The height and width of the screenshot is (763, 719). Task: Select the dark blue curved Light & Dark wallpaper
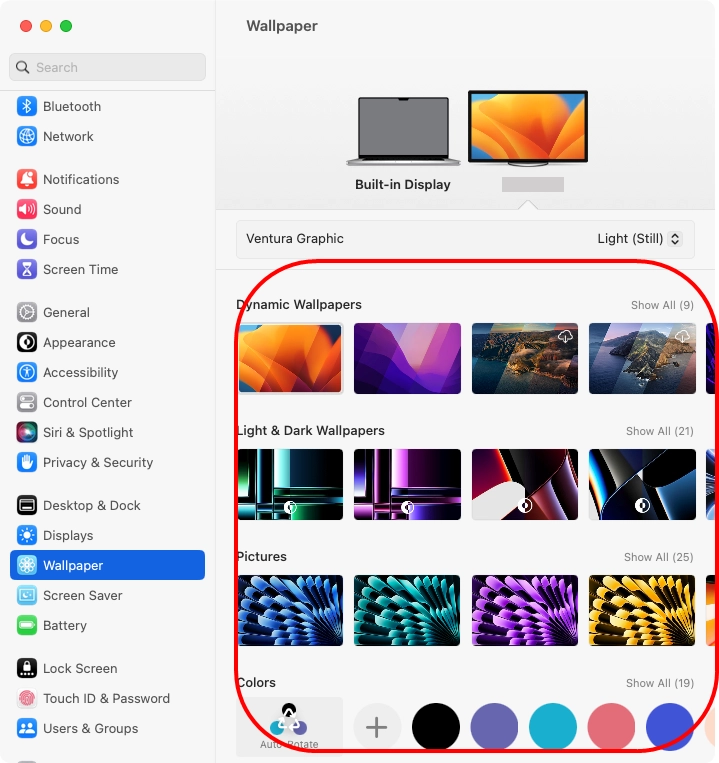pyautogui.click(x=642, y=484)
